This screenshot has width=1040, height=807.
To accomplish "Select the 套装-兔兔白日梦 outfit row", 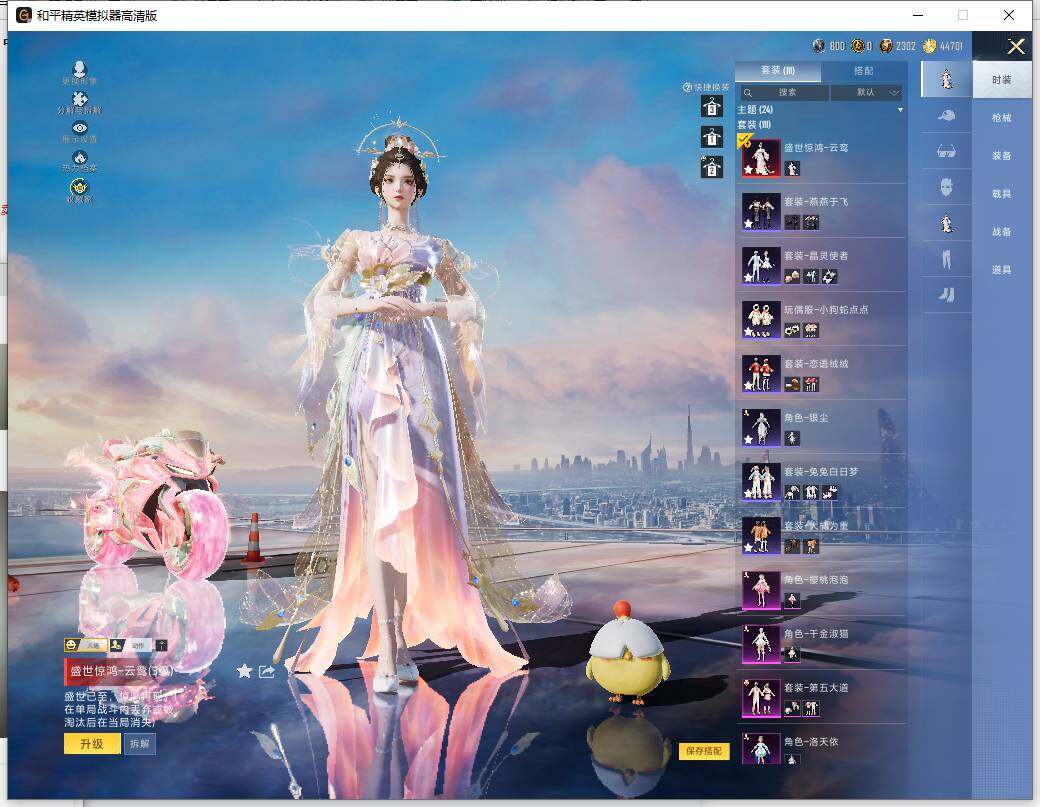I will coord(822,481).
